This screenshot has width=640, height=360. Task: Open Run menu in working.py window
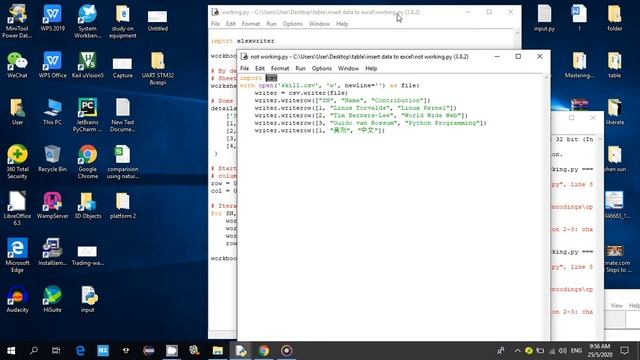tap(271, 24)
